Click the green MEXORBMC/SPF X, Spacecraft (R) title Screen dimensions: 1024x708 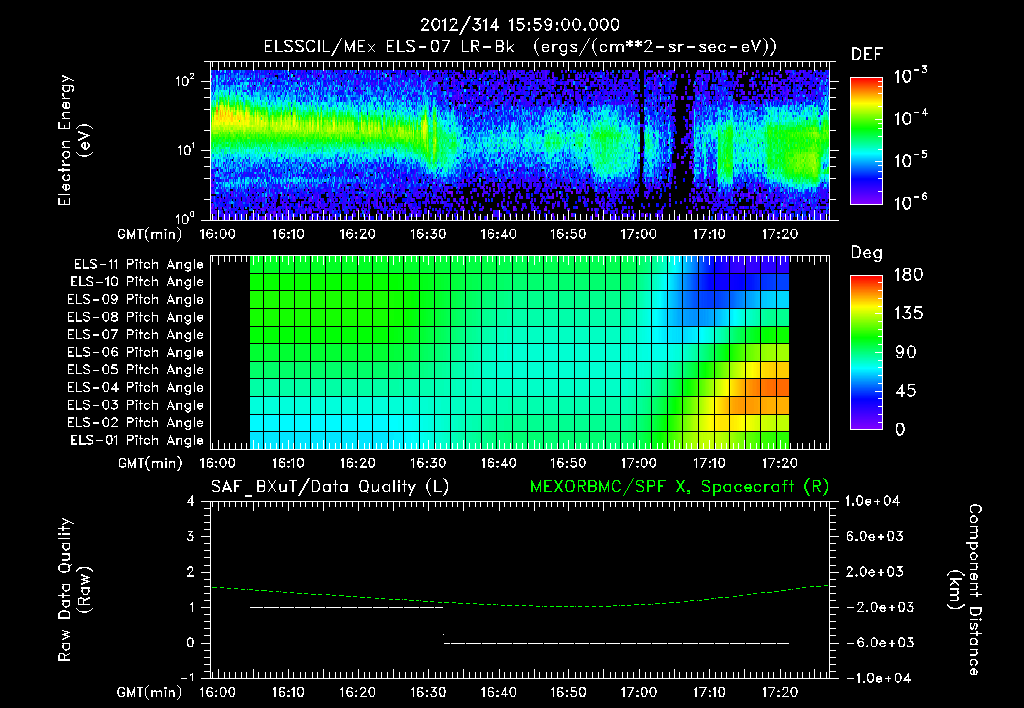click(x=679, y=487)
